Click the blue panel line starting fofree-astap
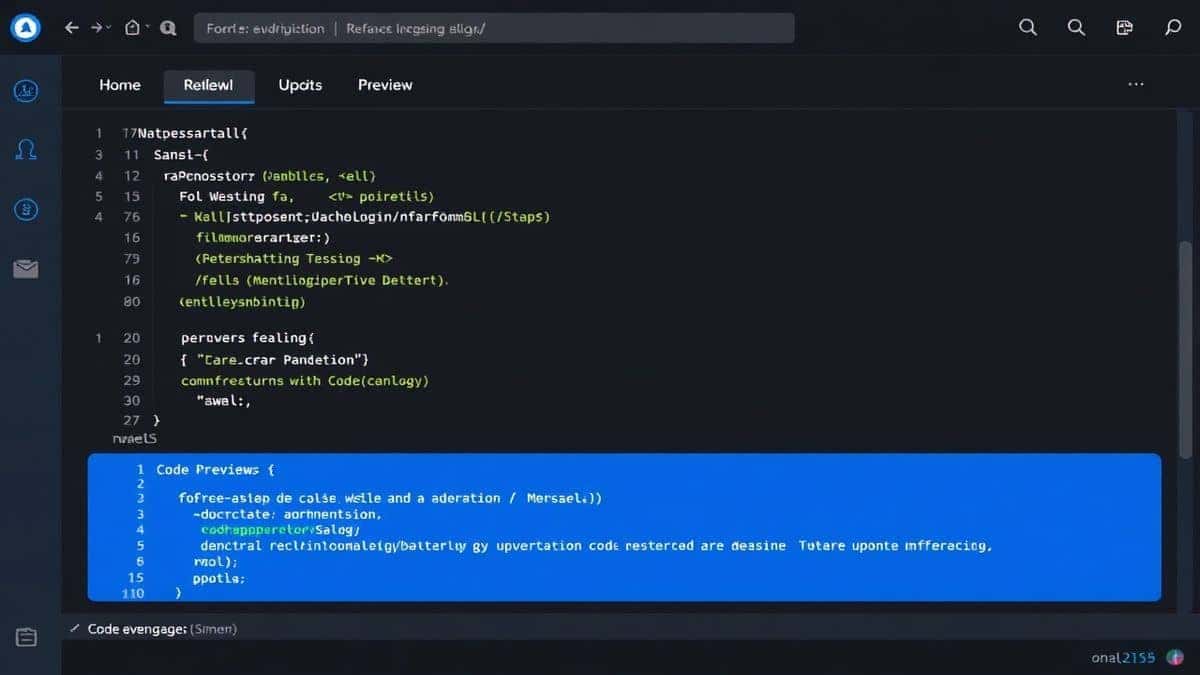The image size is (1200, 675). pyautogui.click(x=390, y=497)
